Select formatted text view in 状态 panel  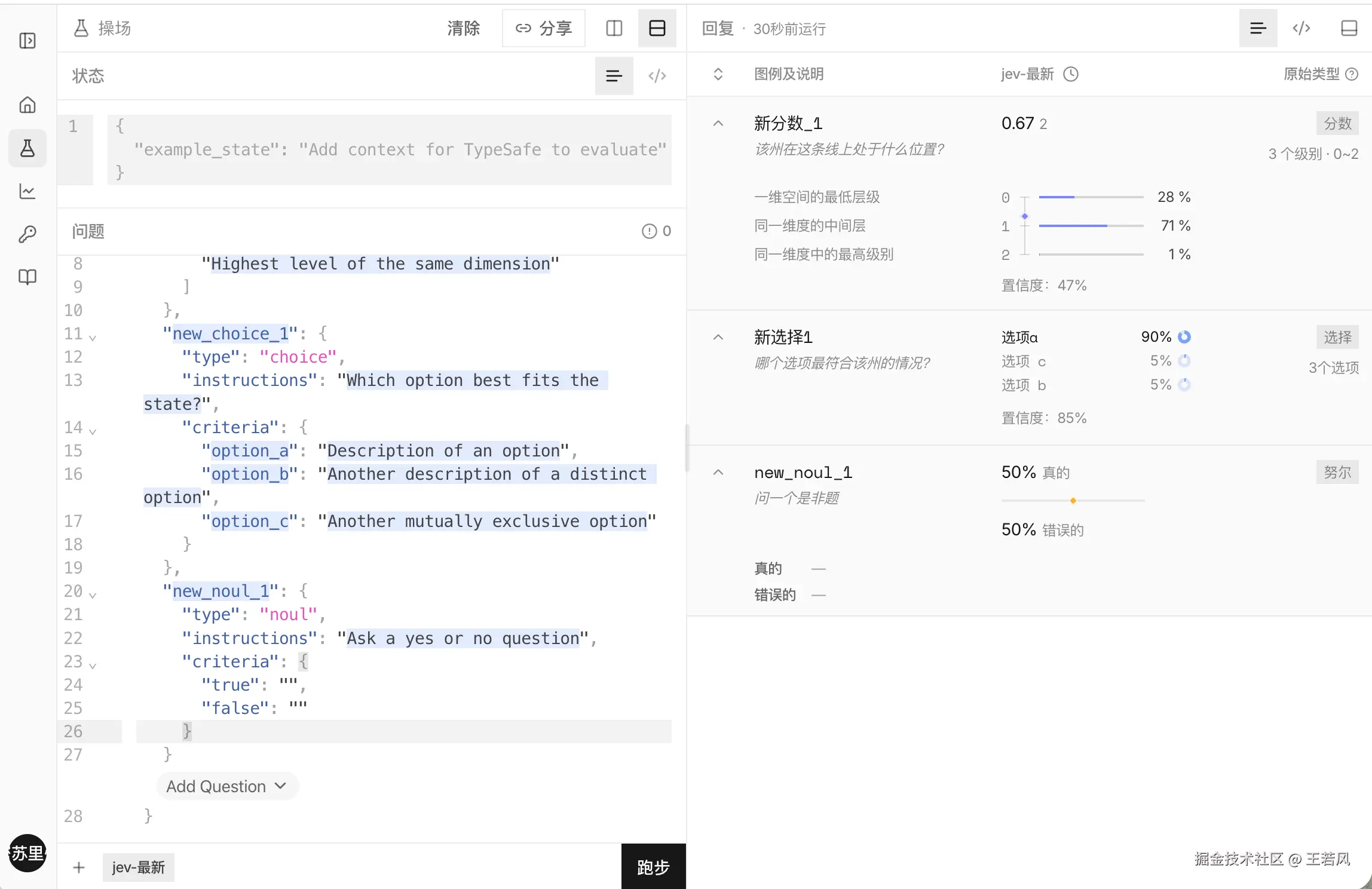[x=614, y=76]
